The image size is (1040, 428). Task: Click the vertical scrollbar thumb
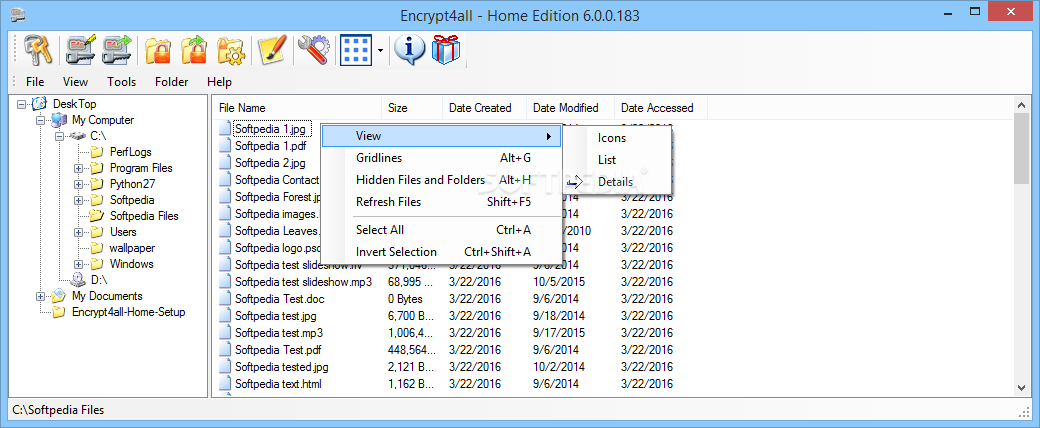pyautogui.click(x=1021, y=149)
